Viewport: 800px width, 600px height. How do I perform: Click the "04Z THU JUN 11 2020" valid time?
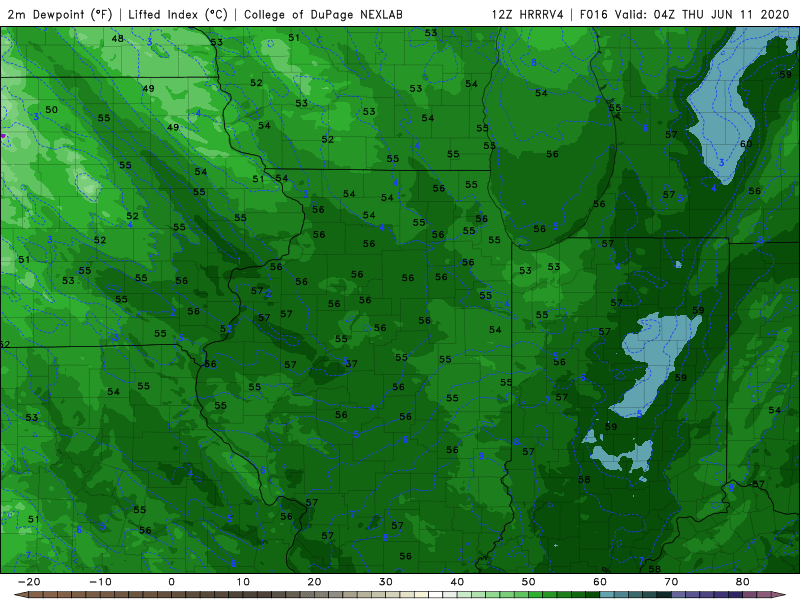[721, 14]
